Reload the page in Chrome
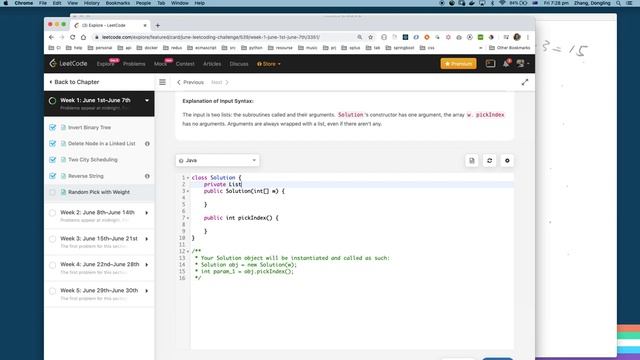Screen dimensions: 640x360 click(72, 37)
